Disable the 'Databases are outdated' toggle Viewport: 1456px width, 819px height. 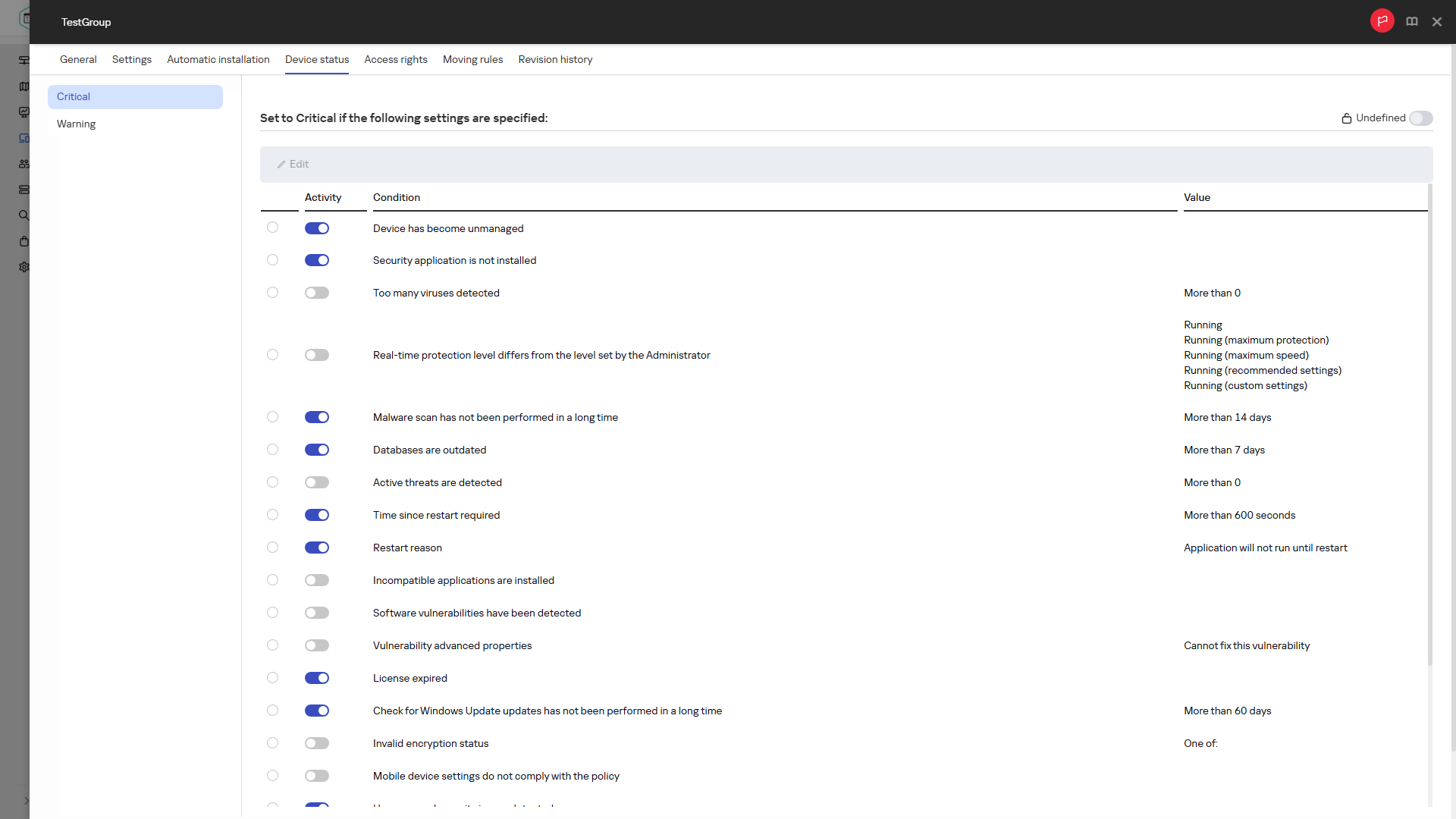tap(317, 450)
